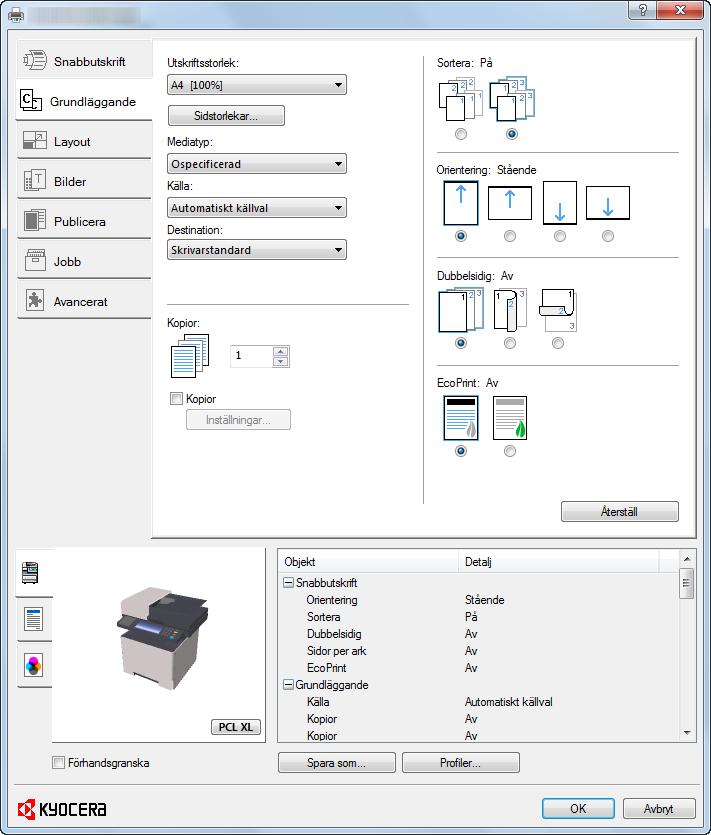Screen dimensions: 711x835
Task: Select the Stående orientation radio button
Action: 461,236
